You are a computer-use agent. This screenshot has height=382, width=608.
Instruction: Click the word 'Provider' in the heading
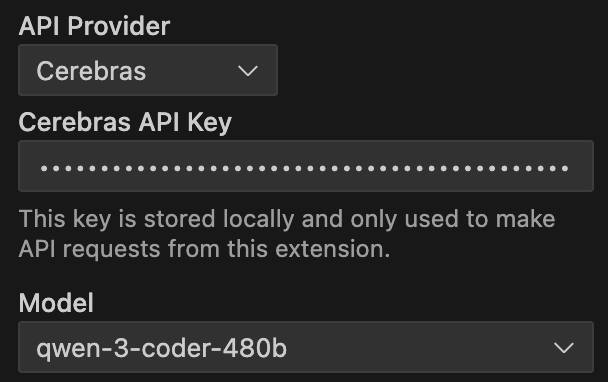point(119,26)
